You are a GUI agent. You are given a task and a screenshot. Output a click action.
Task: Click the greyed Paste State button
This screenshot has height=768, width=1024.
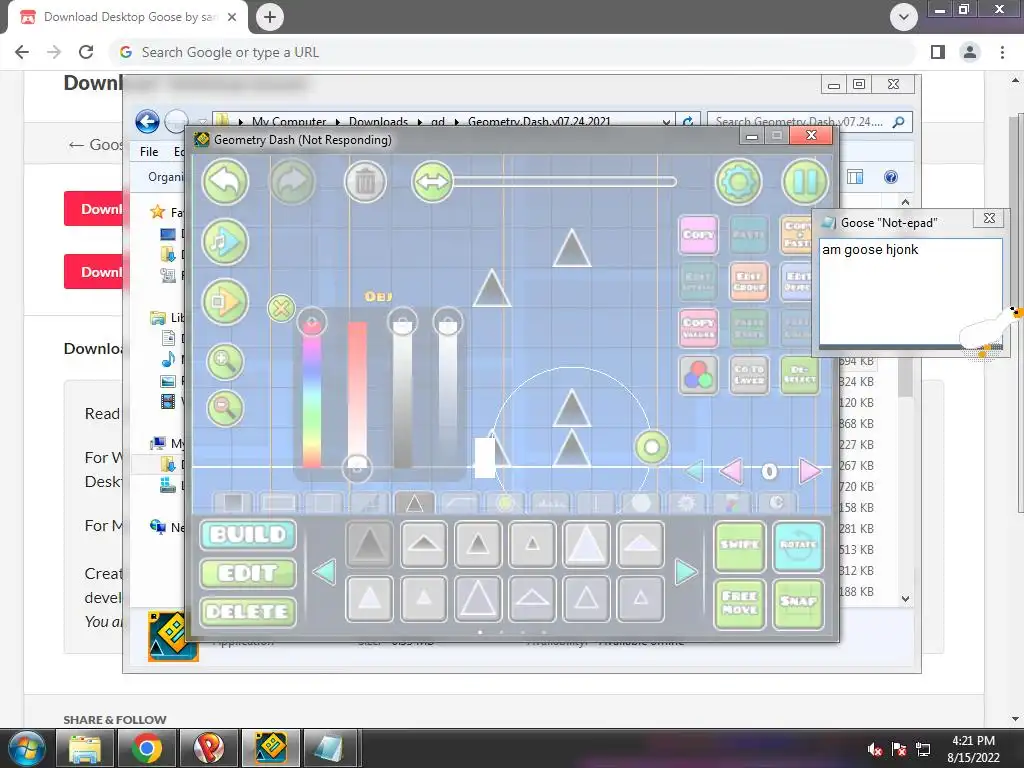[749, 328]
